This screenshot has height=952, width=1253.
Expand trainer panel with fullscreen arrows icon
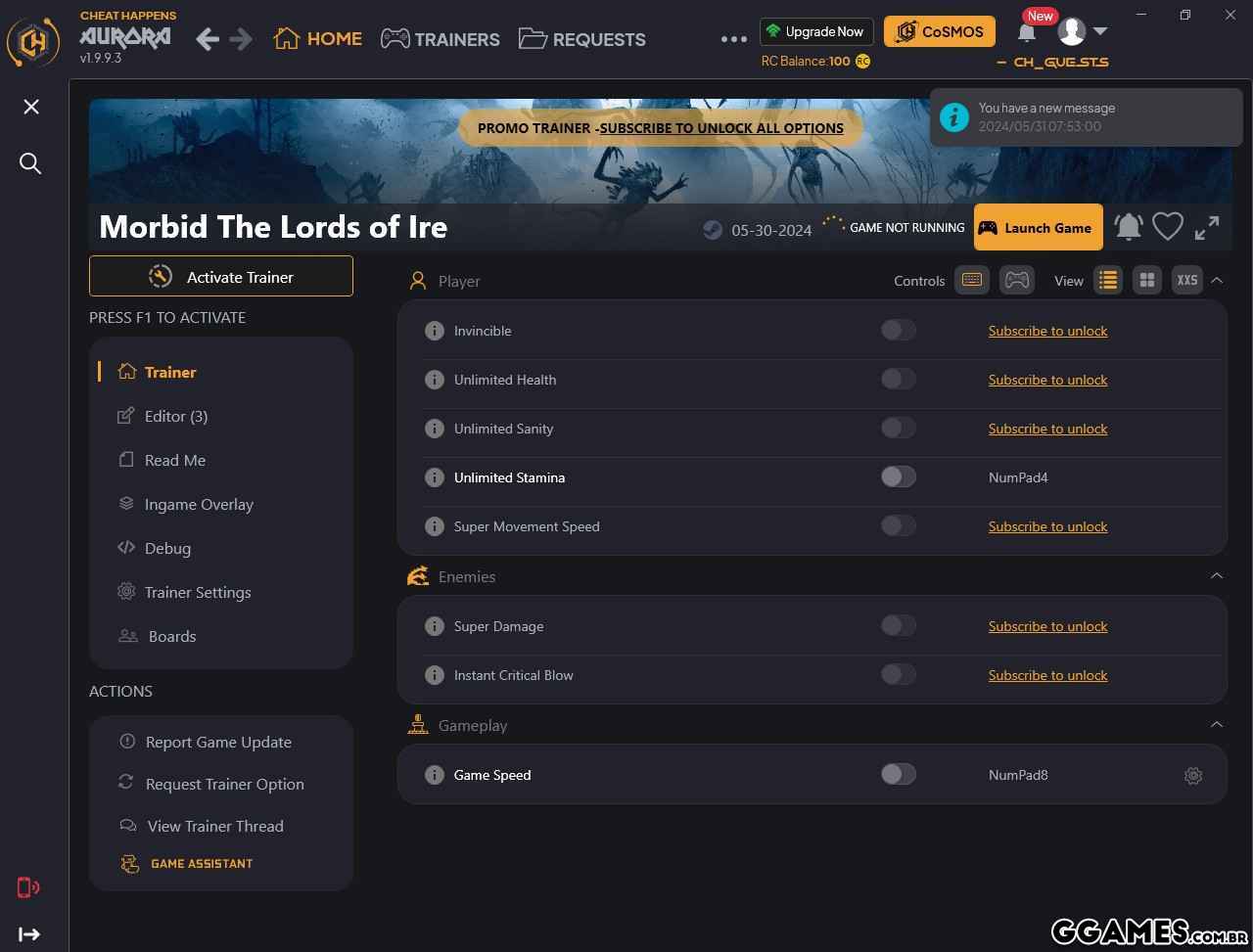1207,227
